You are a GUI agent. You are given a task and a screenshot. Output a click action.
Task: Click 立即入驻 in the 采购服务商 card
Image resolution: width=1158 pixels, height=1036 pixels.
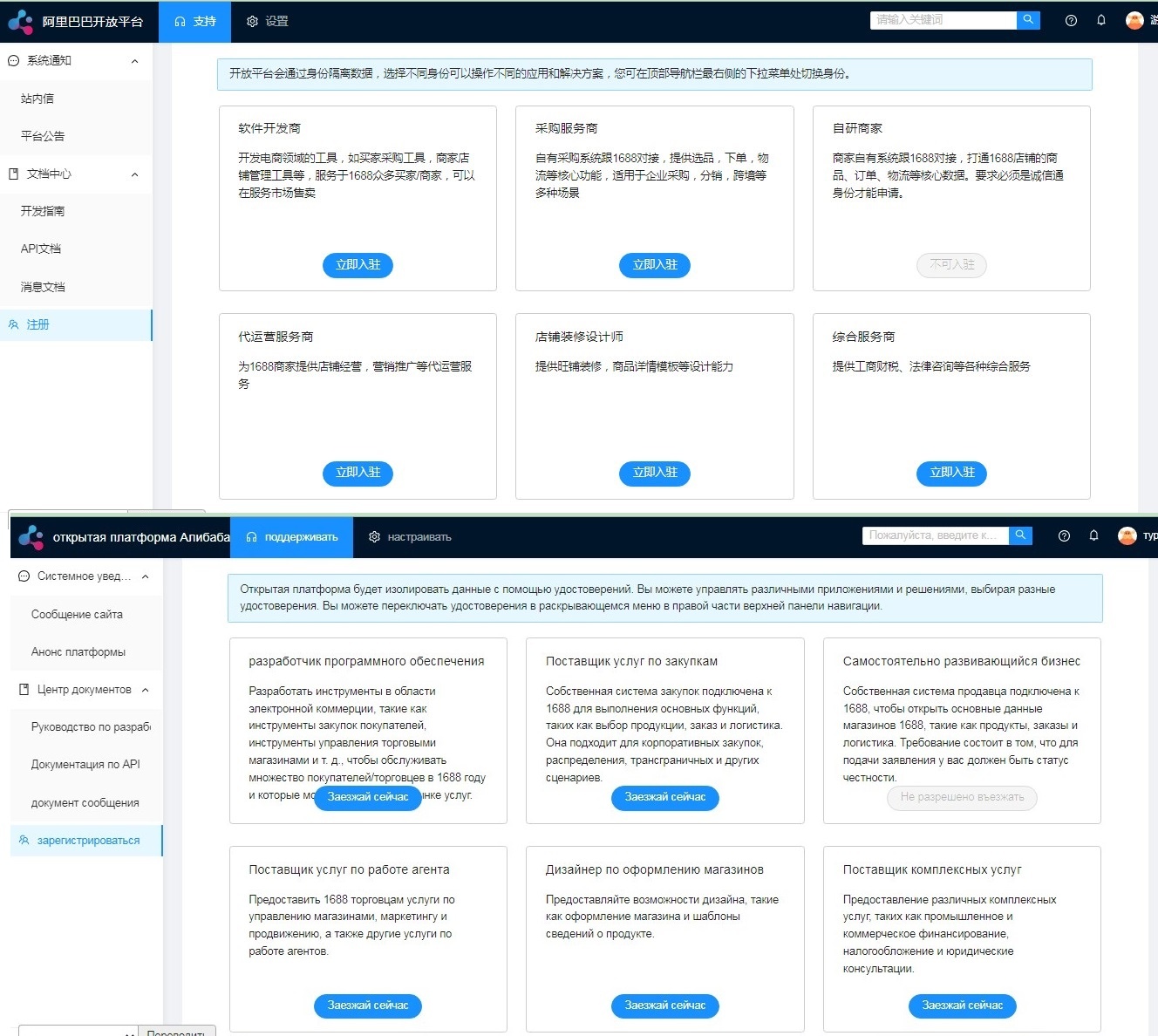tap(655, 265)
